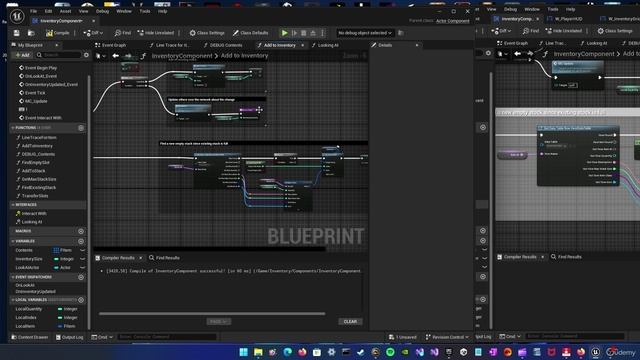The height and width of the screenshot is (360, 640).
Task: Open the Cmd dropdown in left window
Action: coord(101,337)
